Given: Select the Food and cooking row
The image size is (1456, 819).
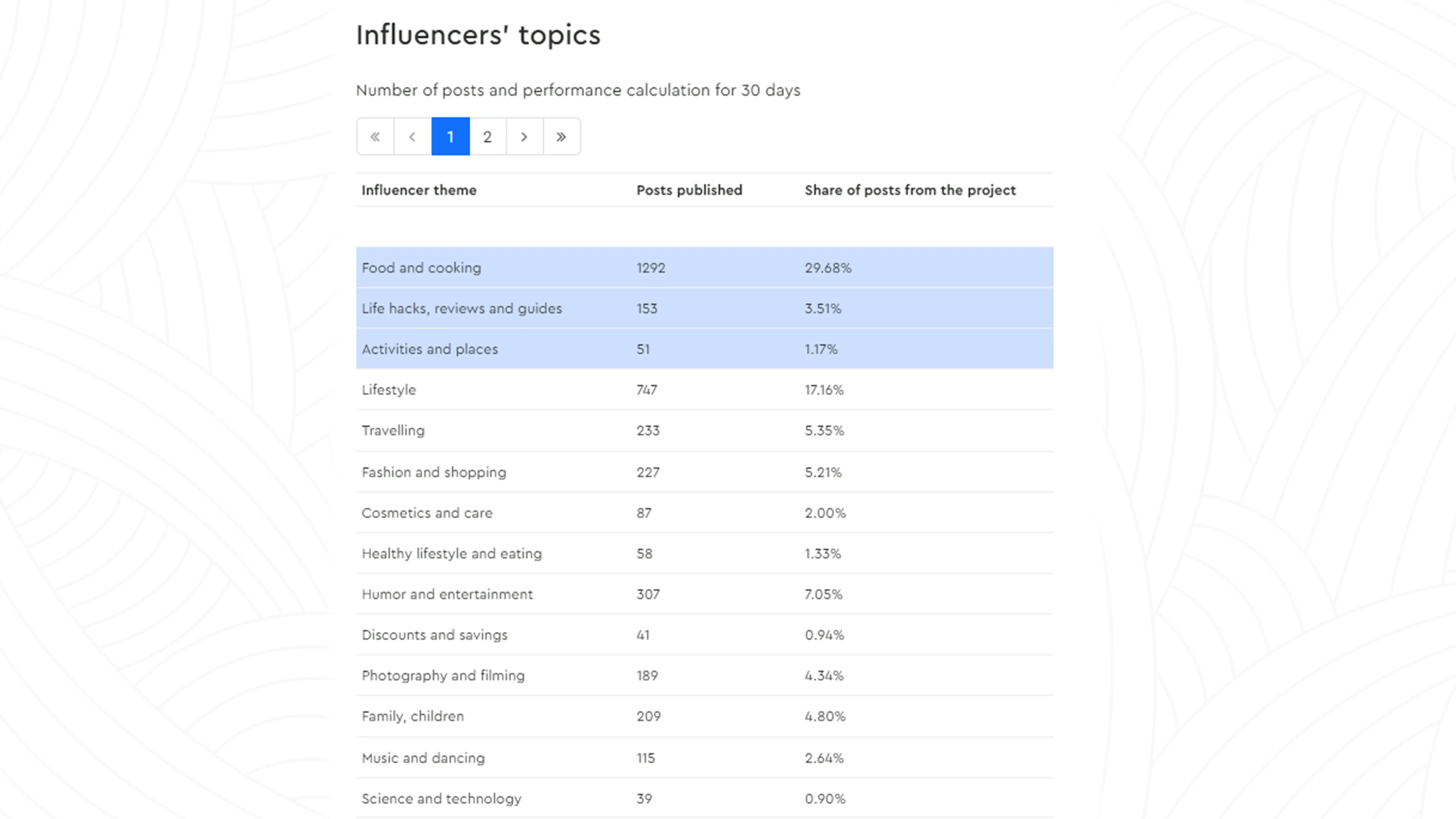Looking at the screenshot, I should 422,268.
